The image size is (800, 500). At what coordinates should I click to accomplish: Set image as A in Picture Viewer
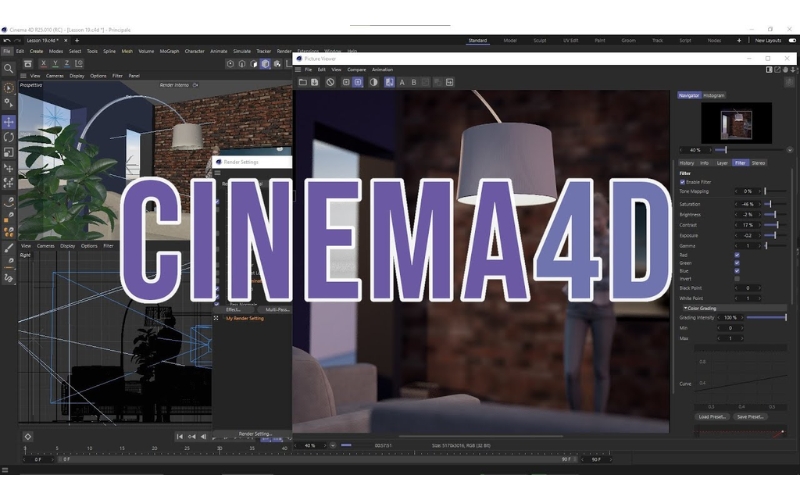point(402,82)
